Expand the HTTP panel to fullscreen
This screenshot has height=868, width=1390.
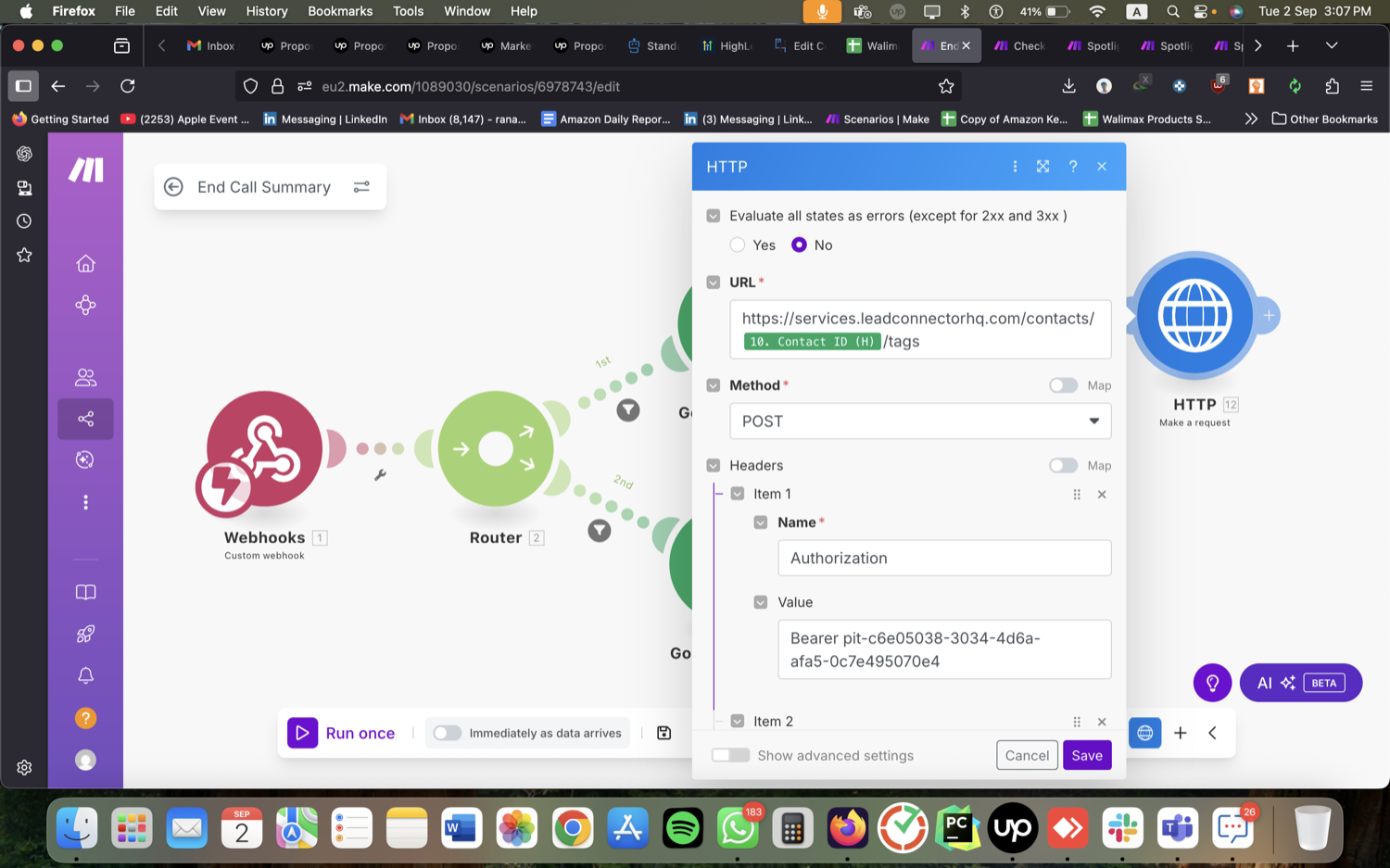click(x=1043, y=167)
